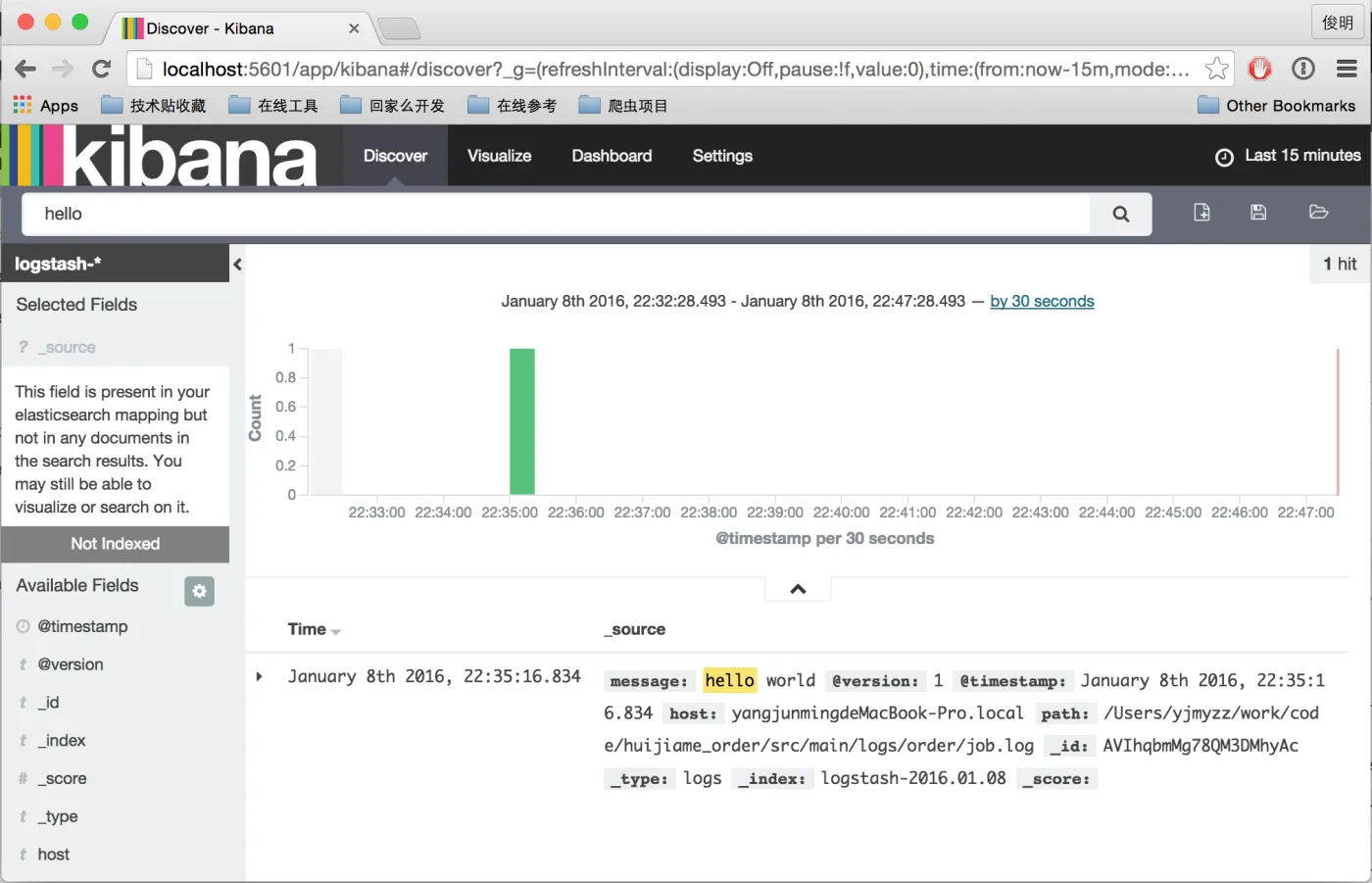Expand the January 8th document row
The height and width of the screenshot is (883, 1372).
[260, 676]
